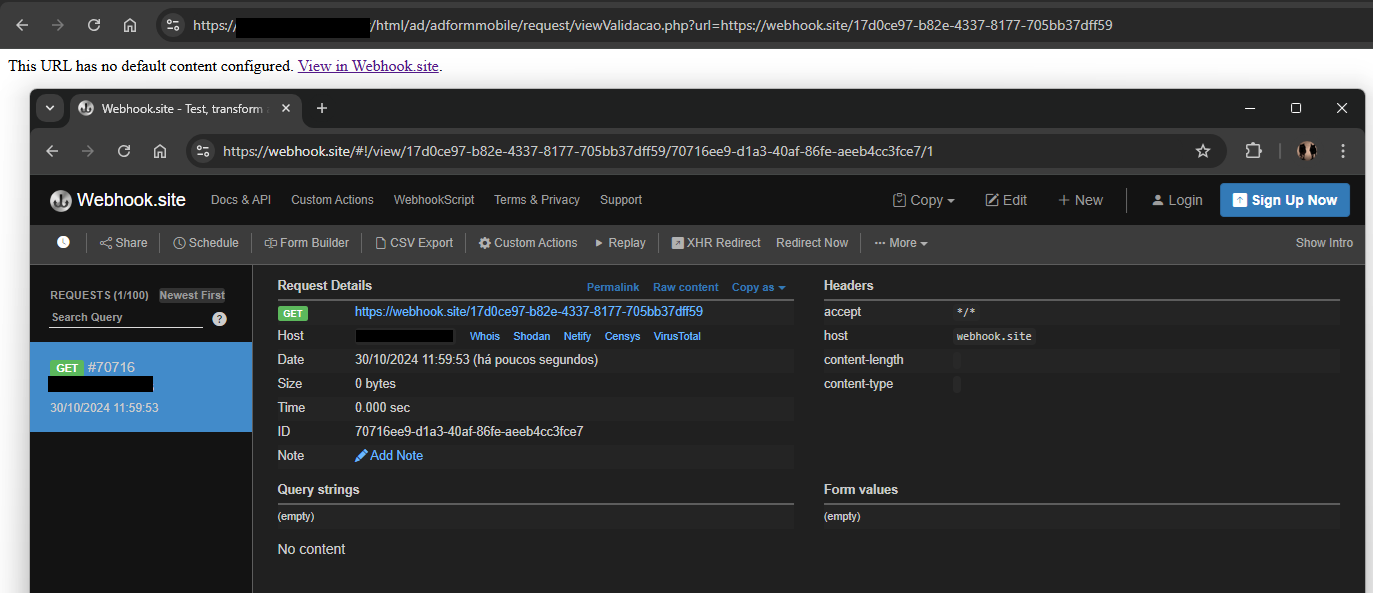Click Sign Up Now button

pyautogui.click(x=1285, y=200)
